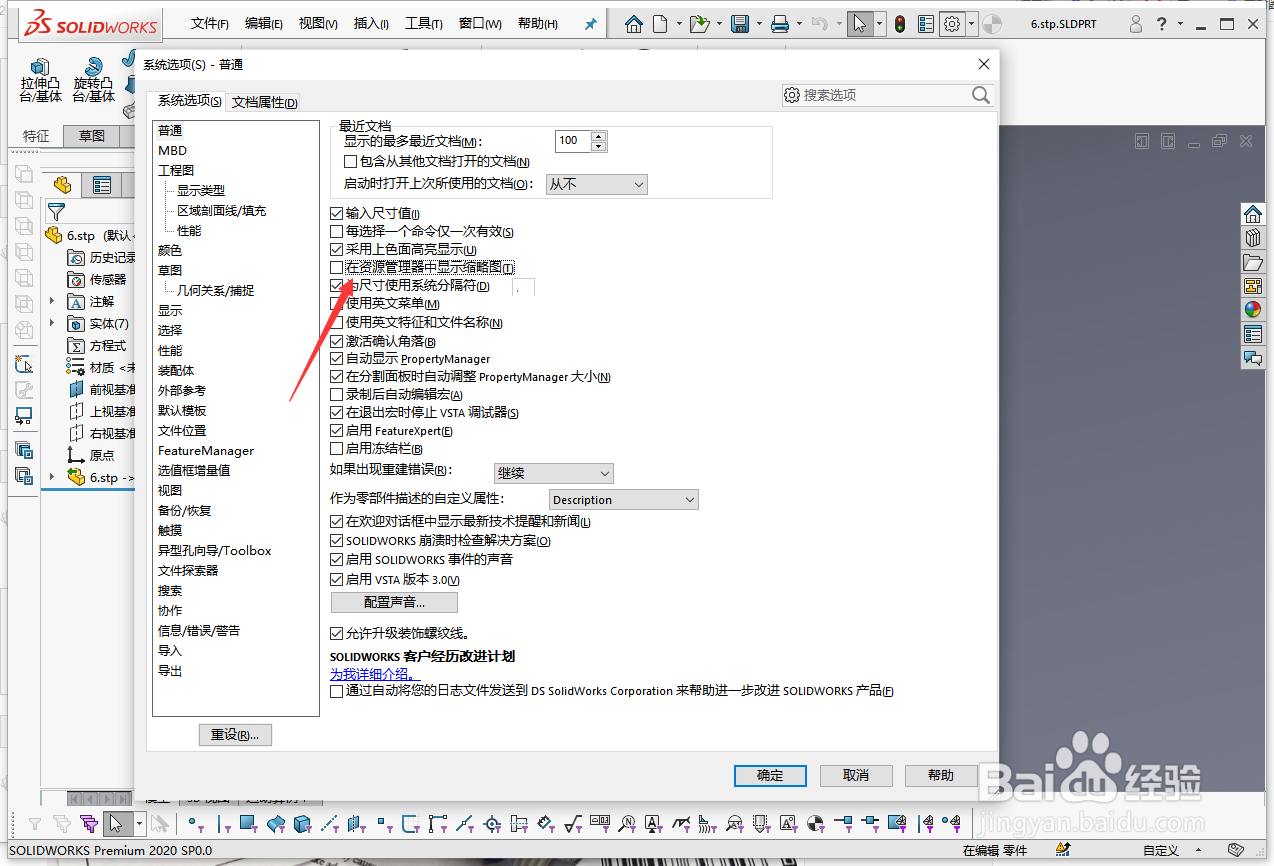Open the 启动时打开上次所使用的文档 dropdown (从不)
The image size is (1274, 866).
click(597, 184)
